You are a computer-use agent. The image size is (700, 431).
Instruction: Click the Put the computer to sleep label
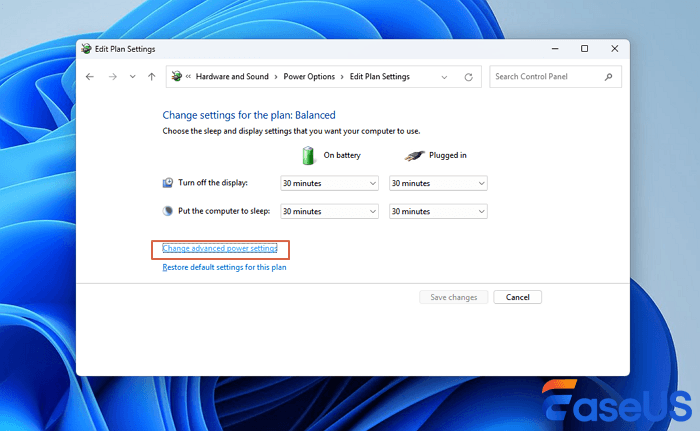[x=224, y=211]
